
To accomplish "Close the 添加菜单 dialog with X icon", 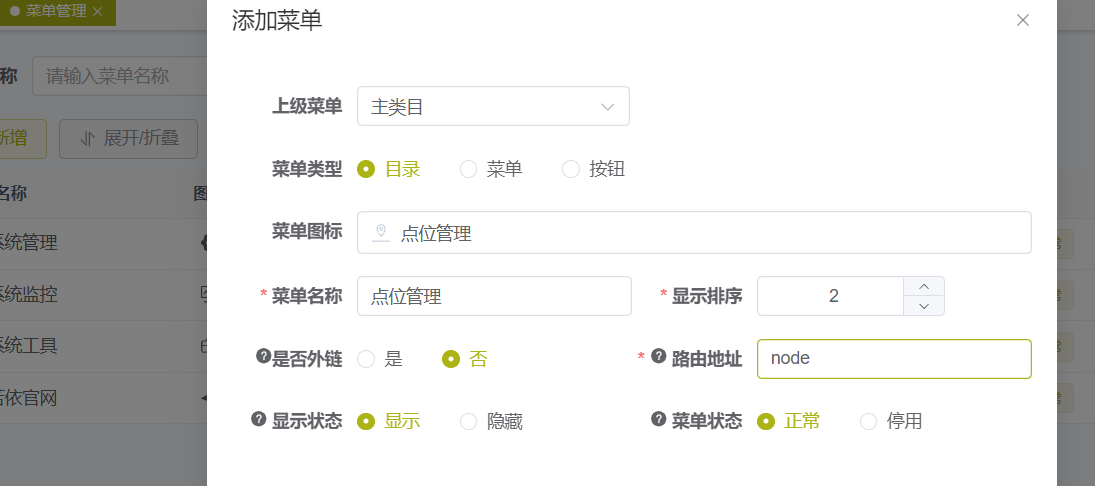I will click(x=1022, y=20).
